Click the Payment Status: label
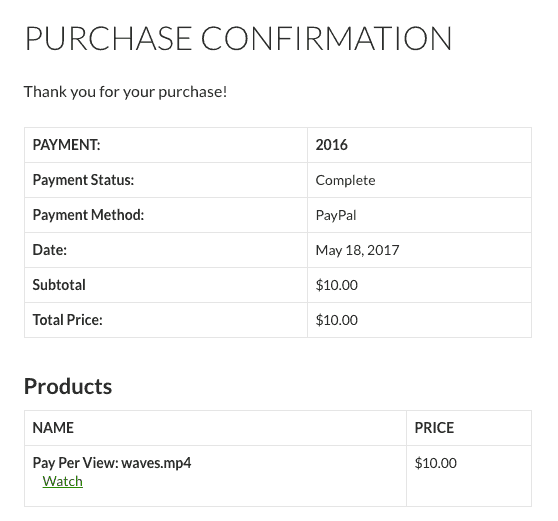Image resolution: width=558 pixels, height=521 pixels. [83, 180]
